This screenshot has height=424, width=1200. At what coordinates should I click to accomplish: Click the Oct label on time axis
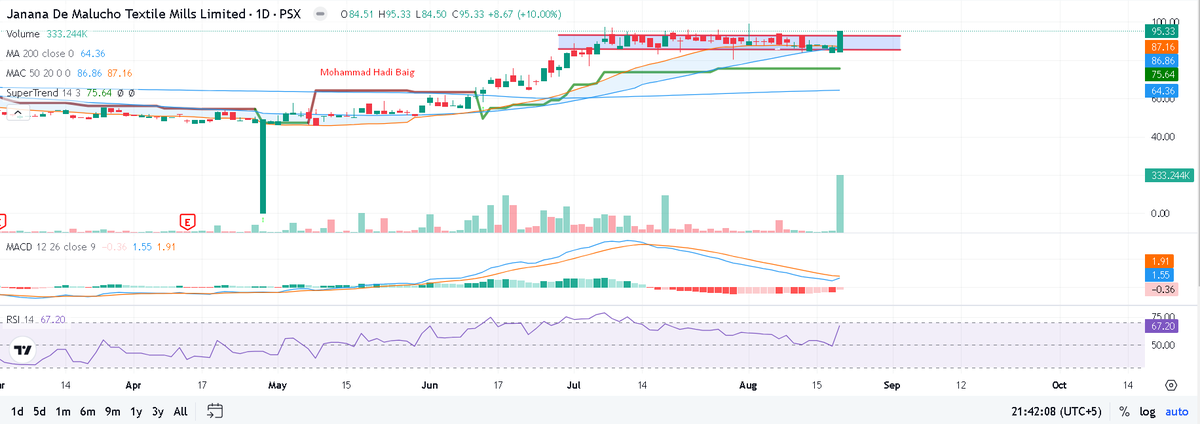(x=1061, y=384)
